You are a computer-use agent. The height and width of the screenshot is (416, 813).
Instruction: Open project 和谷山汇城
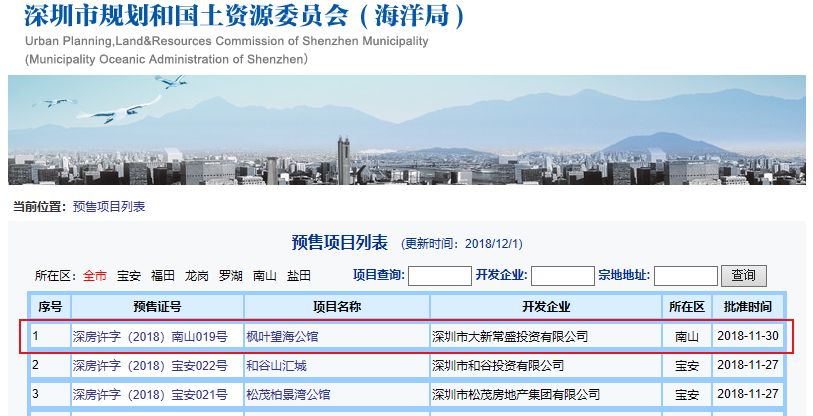click(276, 366)
